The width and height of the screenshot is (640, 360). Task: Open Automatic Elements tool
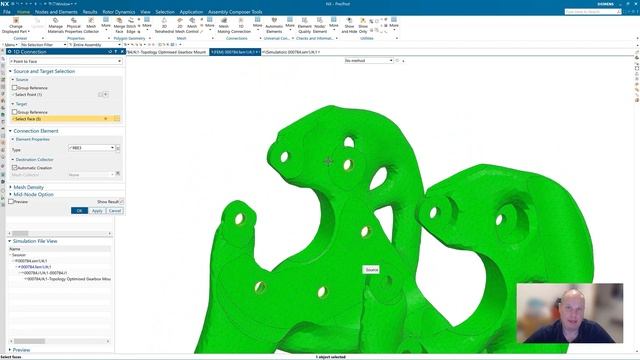coord(274,25)
